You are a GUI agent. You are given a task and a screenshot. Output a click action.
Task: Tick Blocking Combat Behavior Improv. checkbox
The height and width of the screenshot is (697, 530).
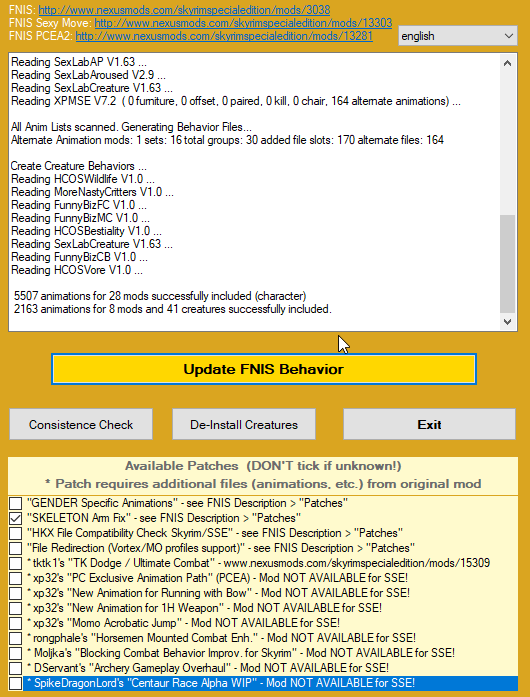click(16, 653)
